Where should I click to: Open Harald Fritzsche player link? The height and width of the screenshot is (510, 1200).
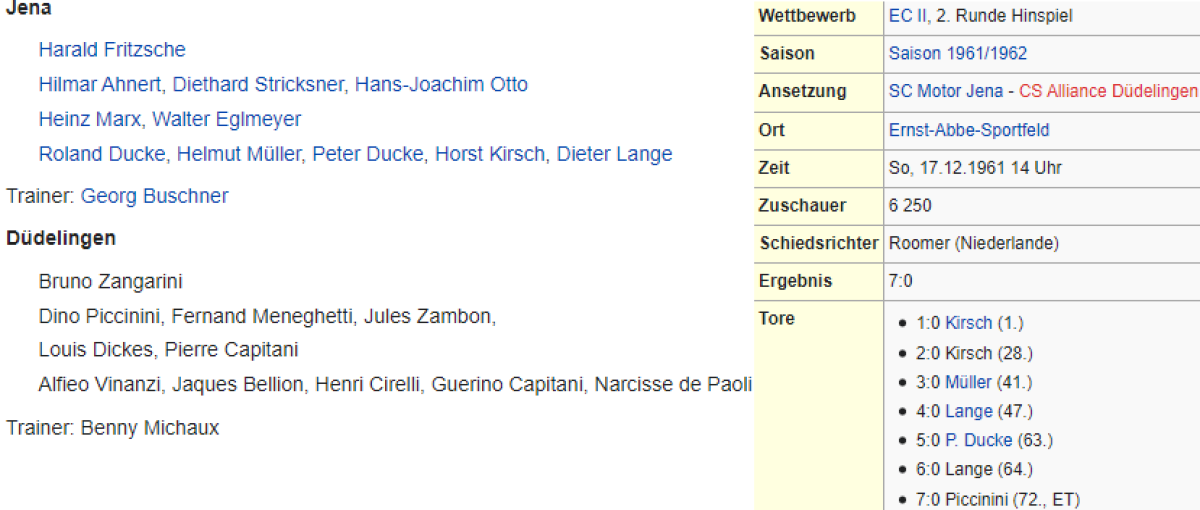[x=112, y=50]
